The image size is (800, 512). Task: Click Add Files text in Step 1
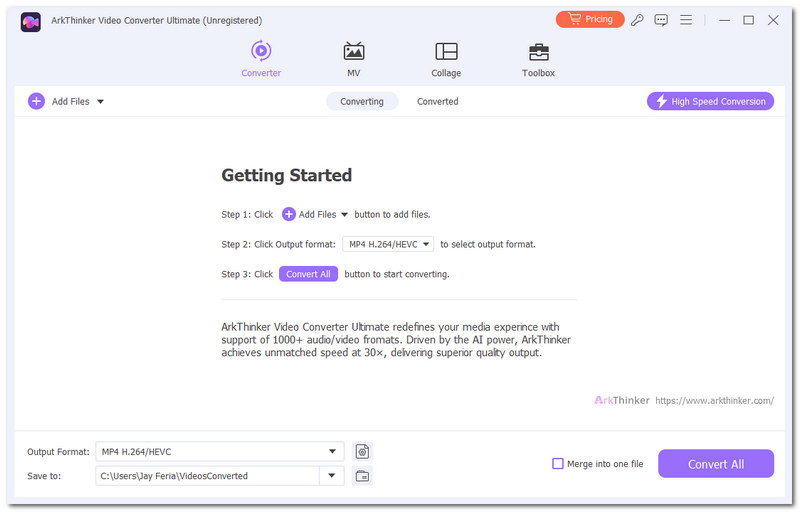pos(317,215)
